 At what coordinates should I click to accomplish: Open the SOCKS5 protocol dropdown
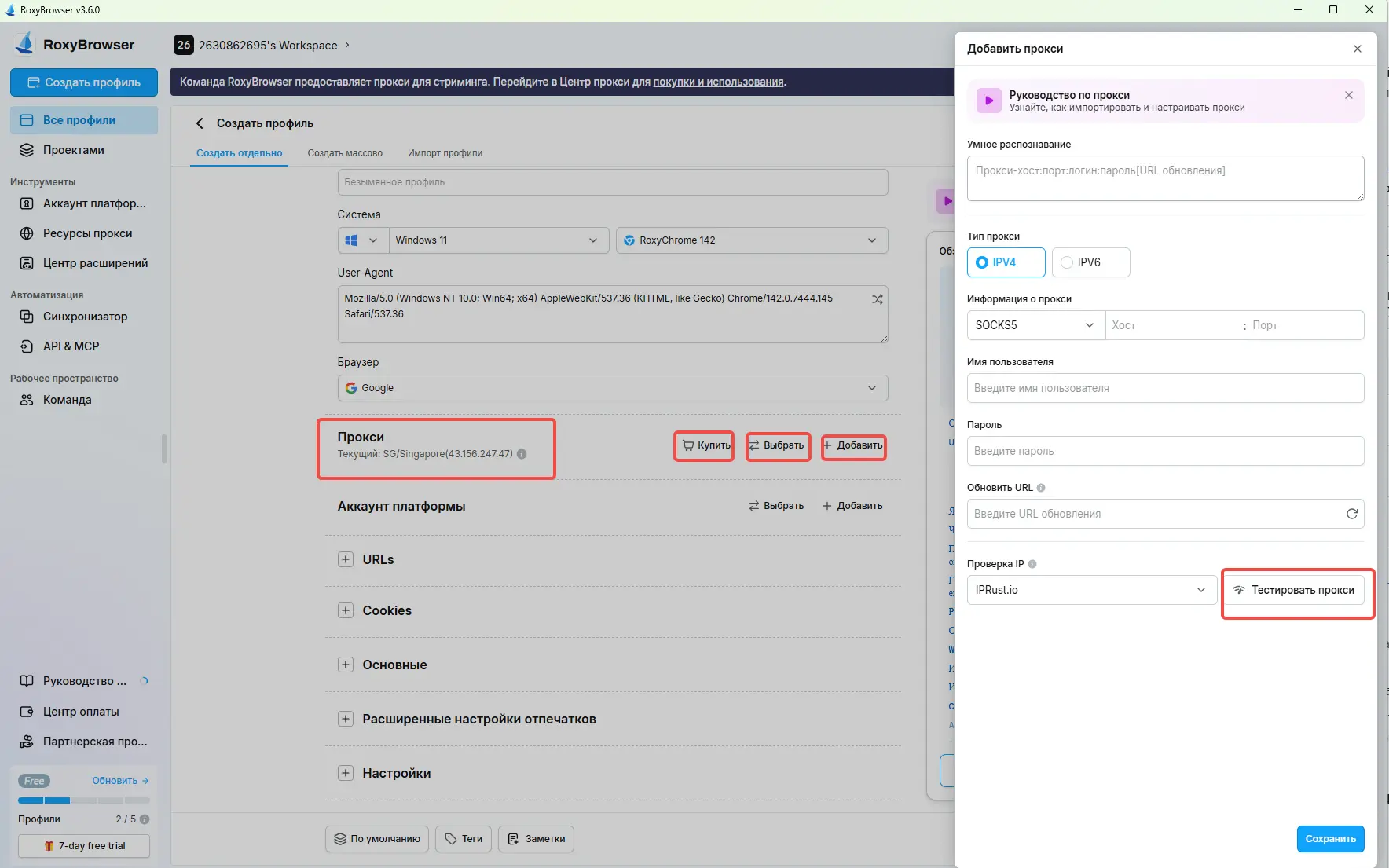1035,325
